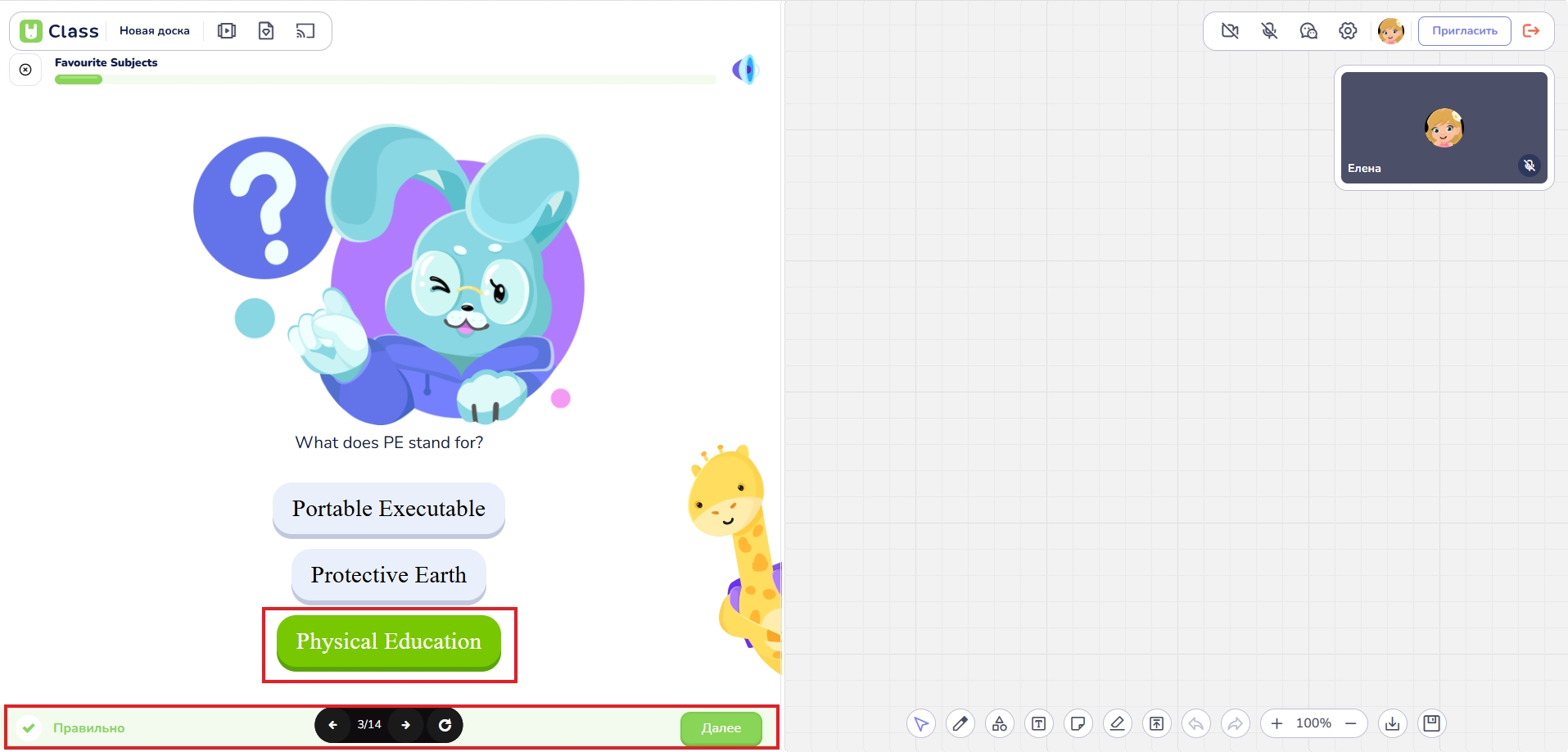The image size is (1568, 752).
Task: Open the user avatar menu in top bar
Action: [x=1390, y=31]
